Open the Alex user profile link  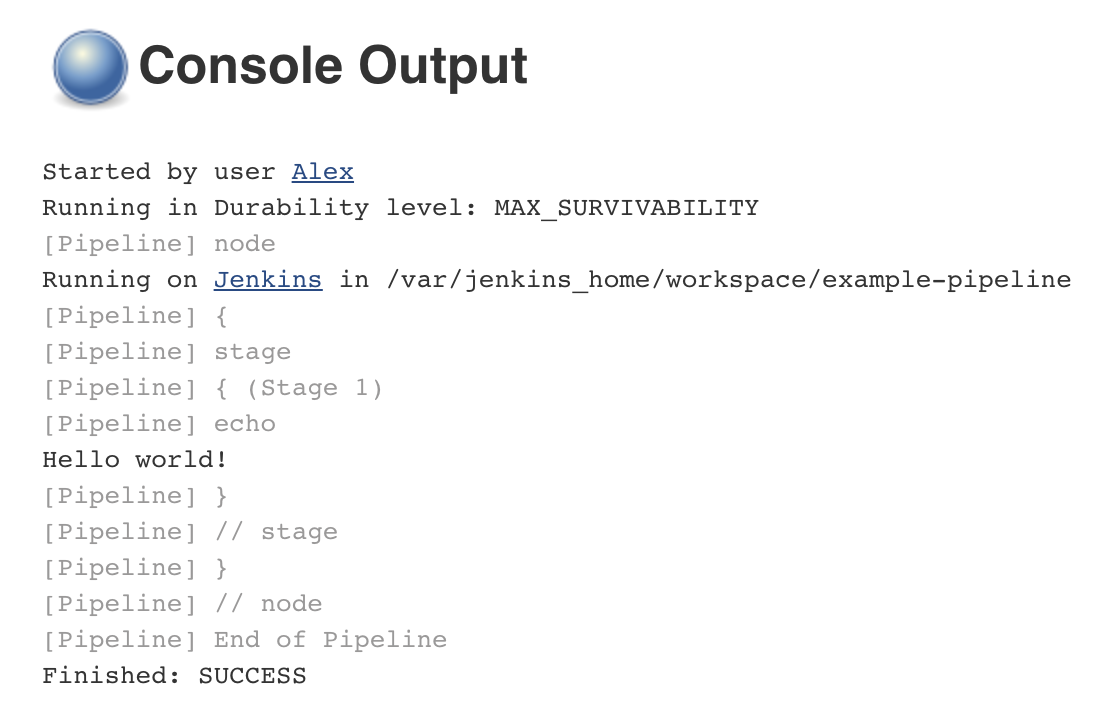pyautogui.click(x=322, y=172)
